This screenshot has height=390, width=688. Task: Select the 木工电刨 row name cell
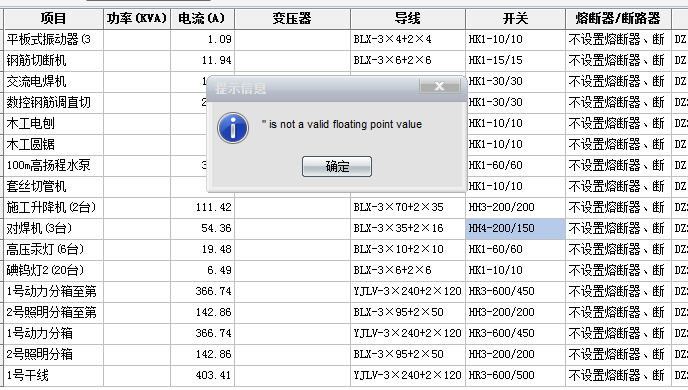pyautogui.click(x=54, y=124)
